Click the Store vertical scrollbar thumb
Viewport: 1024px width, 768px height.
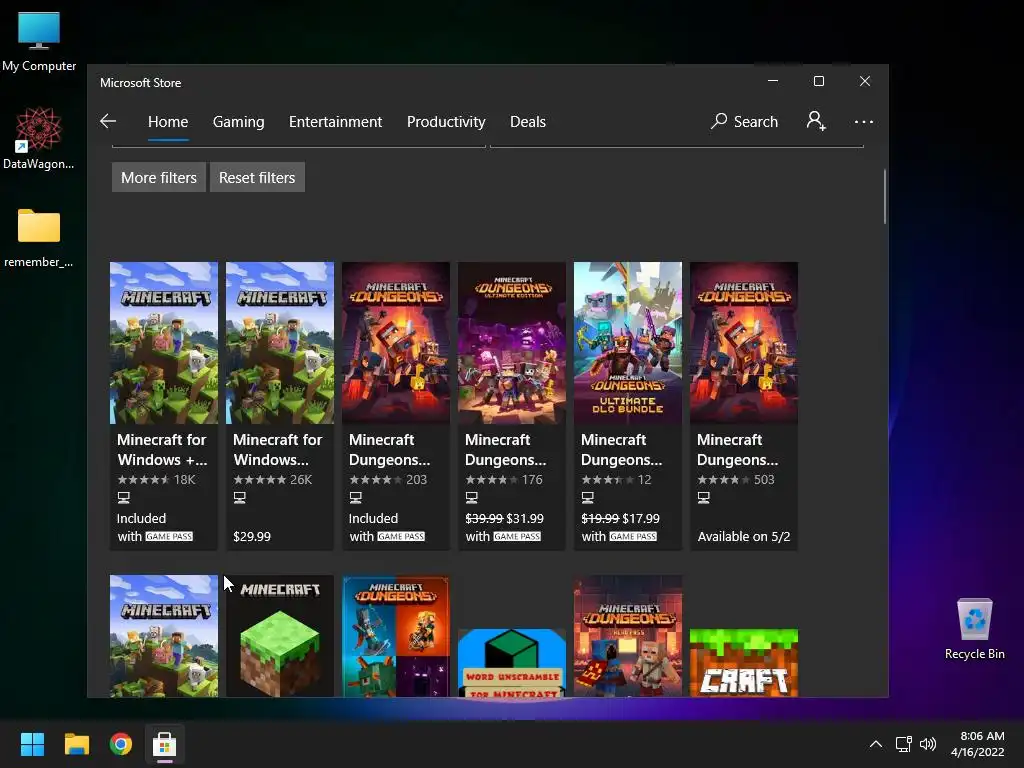885,197
